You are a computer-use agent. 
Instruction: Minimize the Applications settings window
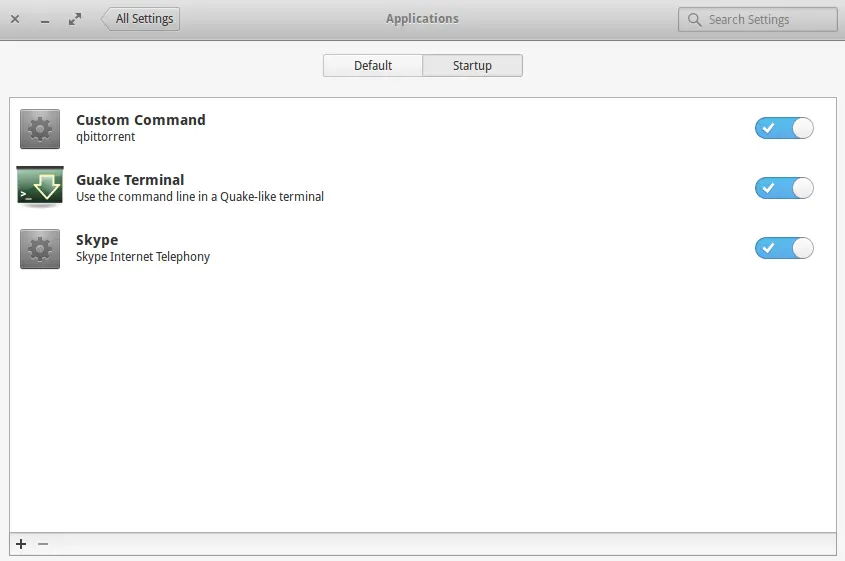pyautogui.click(x=45, y=19)
